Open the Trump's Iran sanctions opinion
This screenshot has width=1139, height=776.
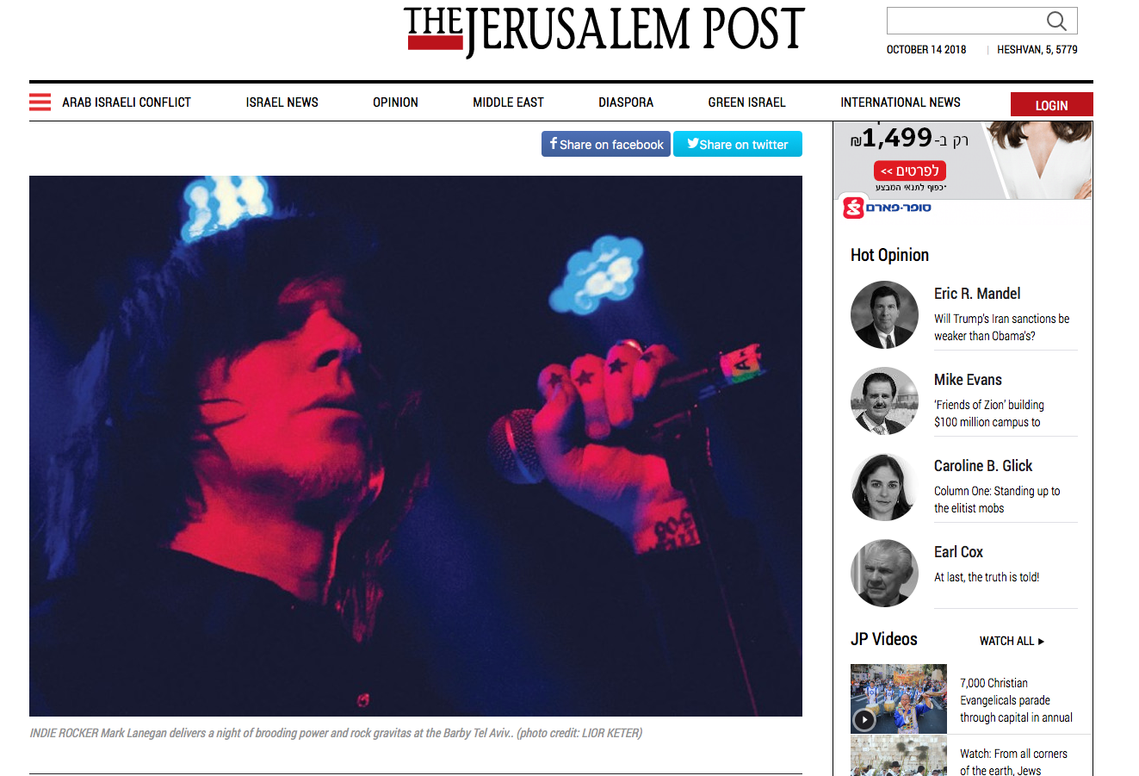(x=1002, y=327)
